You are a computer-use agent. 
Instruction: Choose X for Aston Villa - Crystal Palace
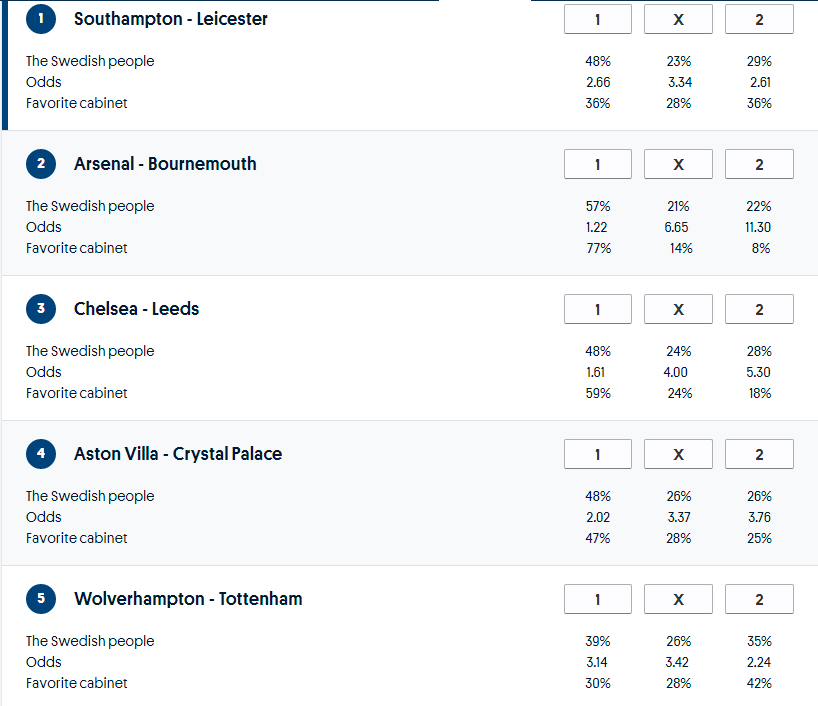678,454
